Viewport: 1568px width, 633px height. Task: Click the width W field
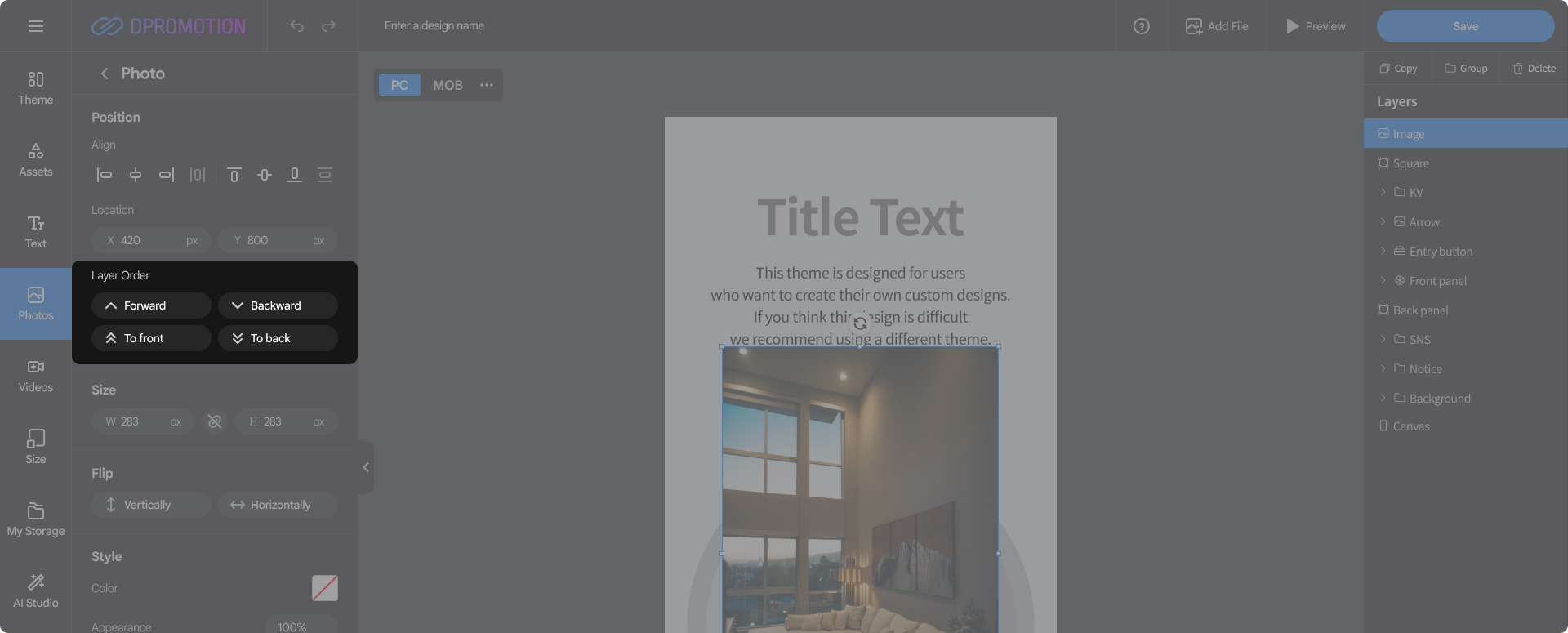click(x=143, y=421)
